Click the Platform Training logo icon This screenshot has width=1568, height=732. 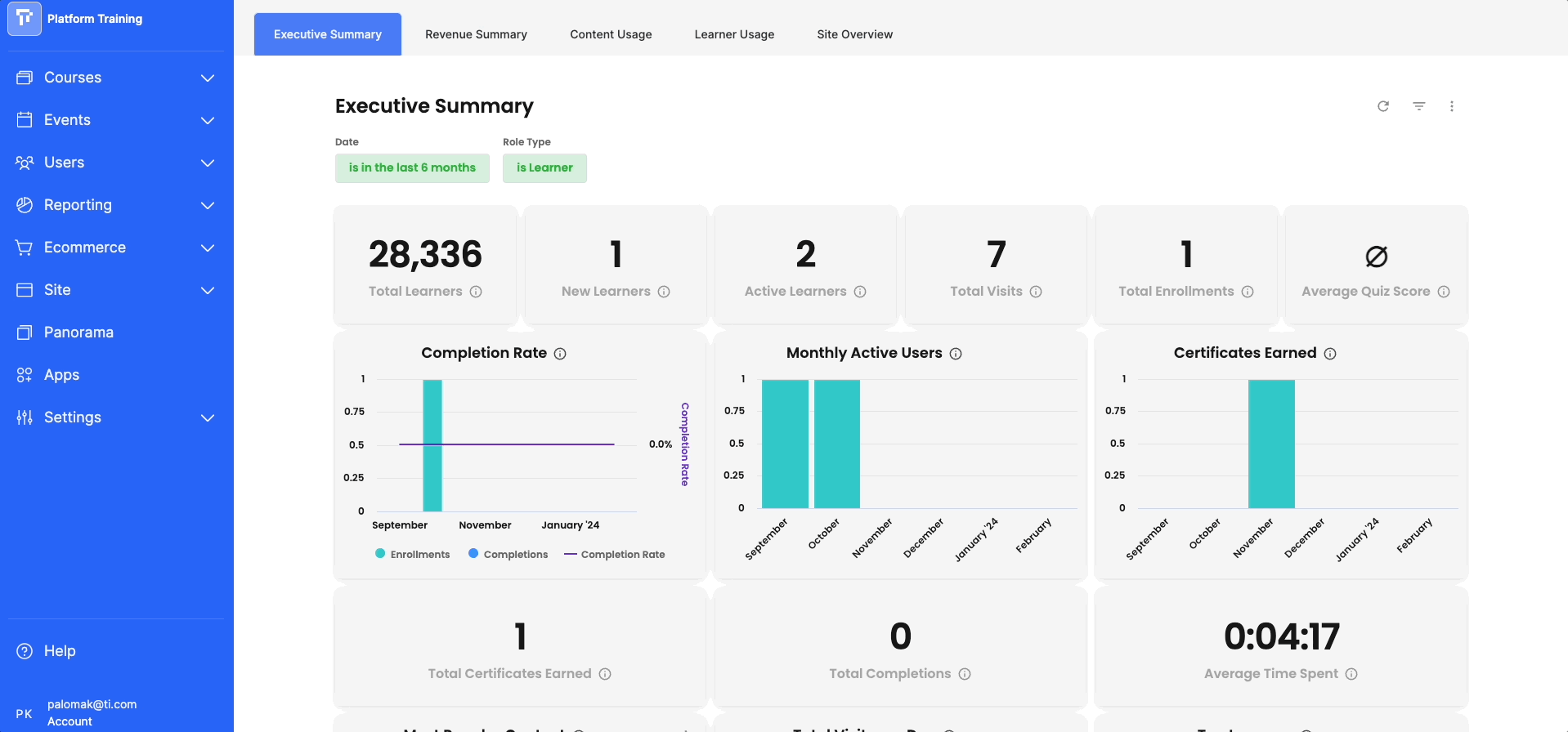click(x=25, y=19)
